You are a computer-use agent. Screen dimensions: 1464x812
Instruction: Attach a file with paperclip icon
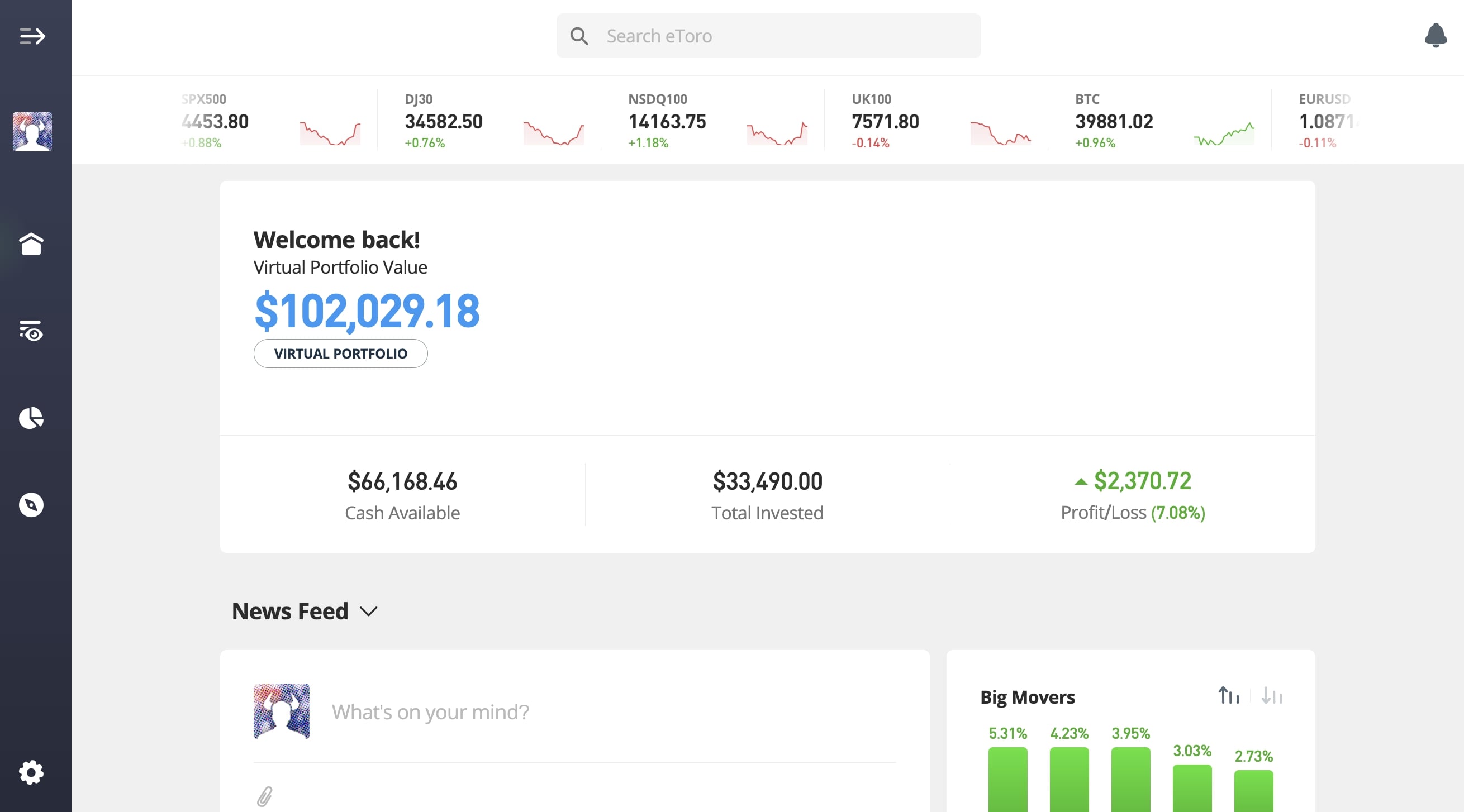click(264, 797)
